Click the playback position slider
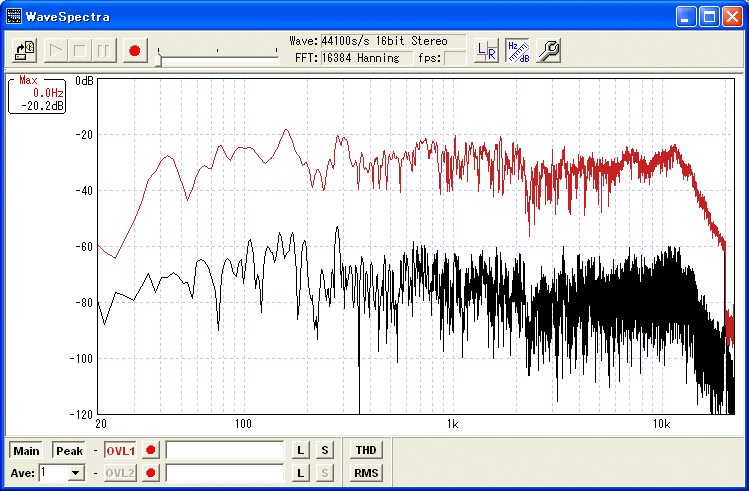The width and height of the screenshot is (749, 491). (x=160, y=59)
